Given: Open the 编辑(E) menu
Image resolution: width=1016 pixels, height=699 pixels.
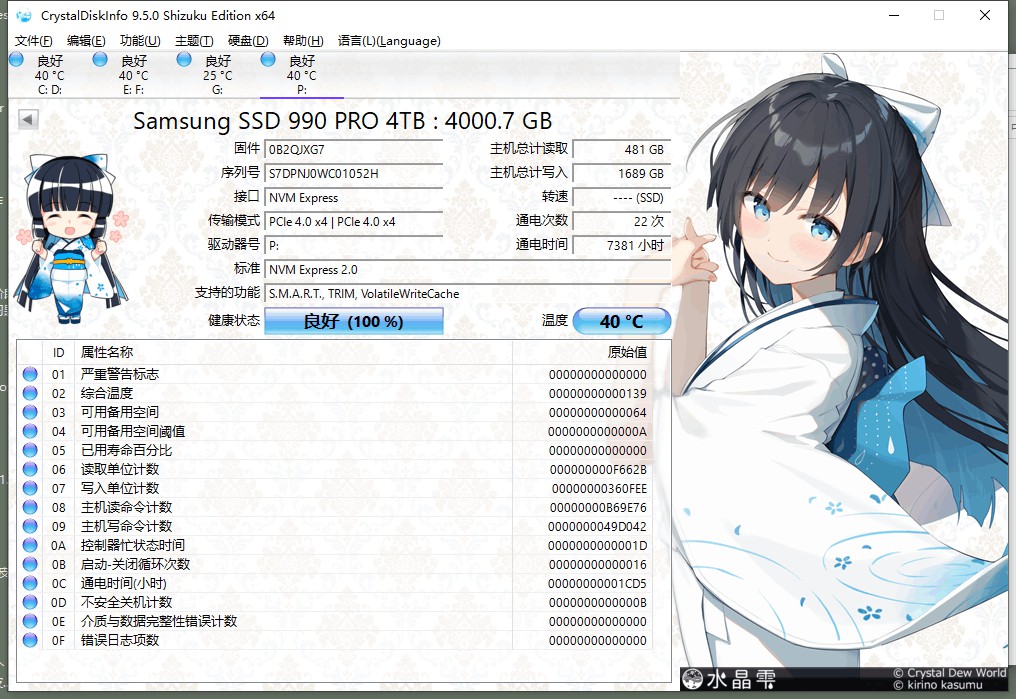Looking at the screenshot, I should point(86,41).
